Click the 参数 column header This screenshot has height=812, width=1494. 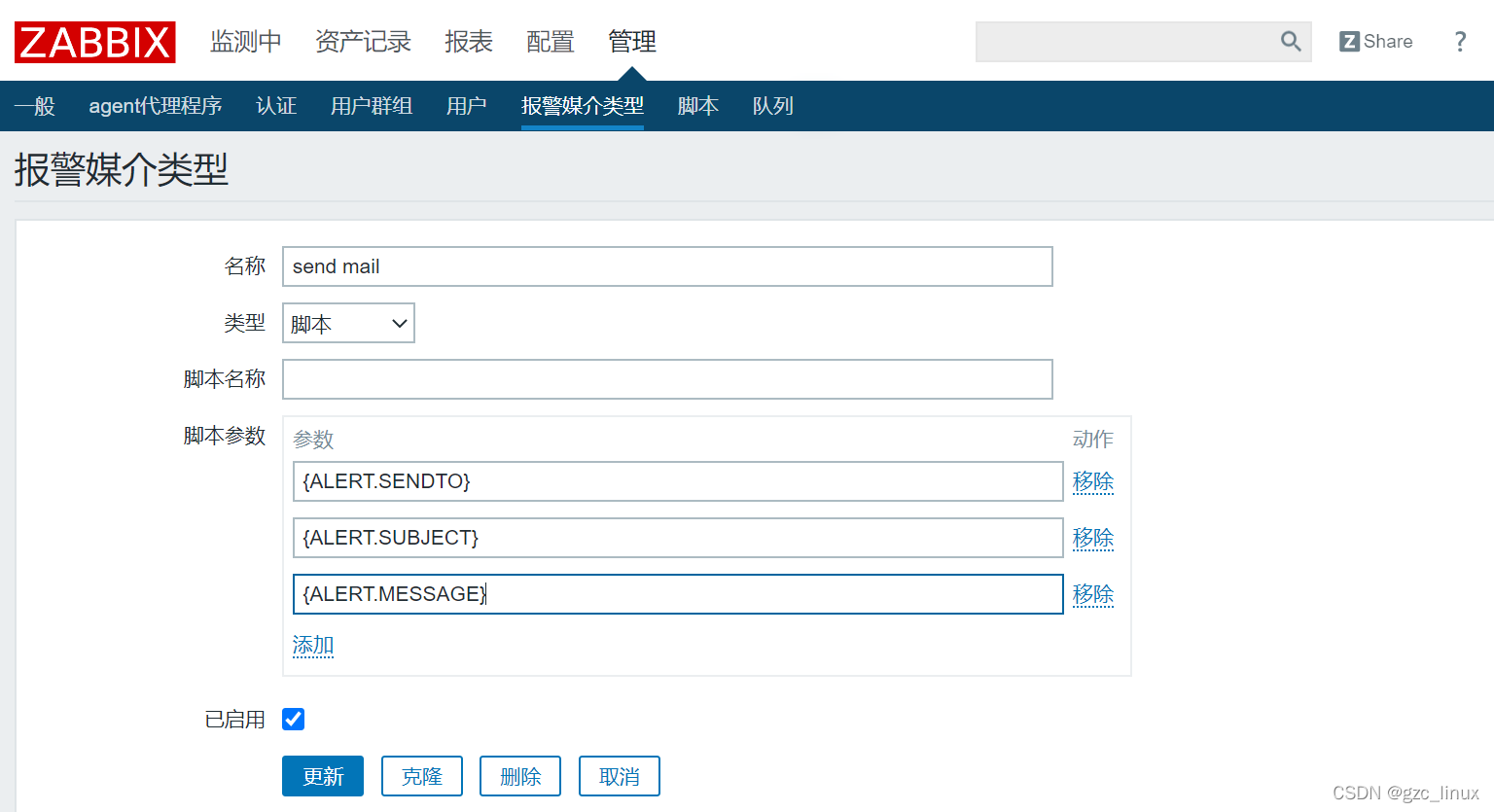click(x=313, y=440)
